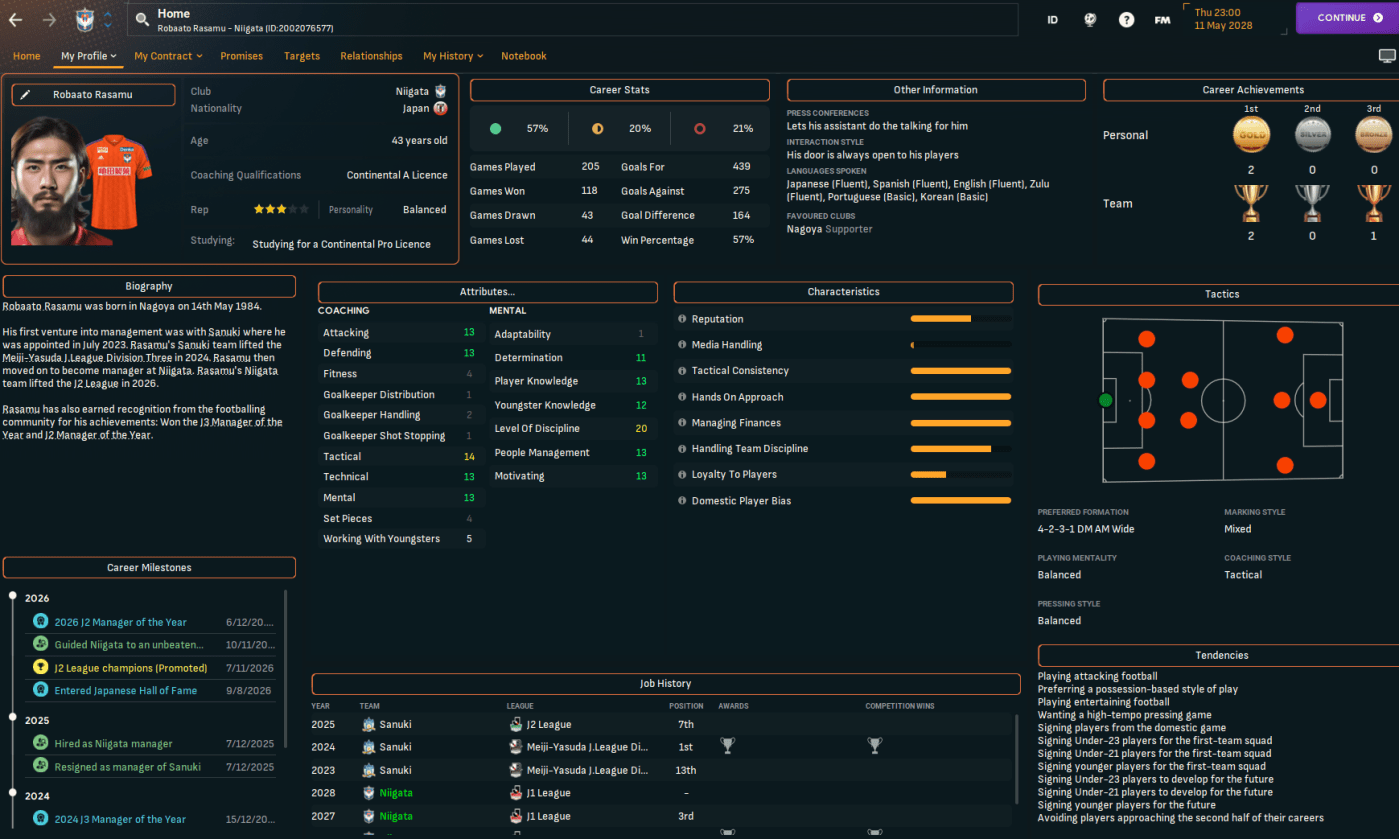Go back using the back arrow
This screenshot has width=1399, height=839.
coord(15,19)
